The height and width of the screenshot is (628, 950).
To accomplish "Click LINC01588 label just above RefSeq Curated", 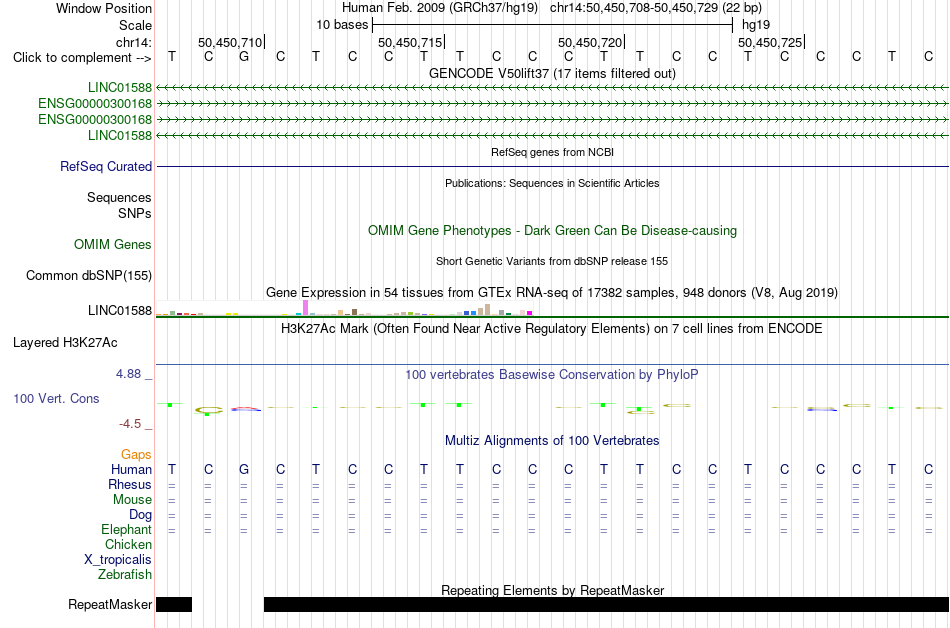I will pos(119,135).
